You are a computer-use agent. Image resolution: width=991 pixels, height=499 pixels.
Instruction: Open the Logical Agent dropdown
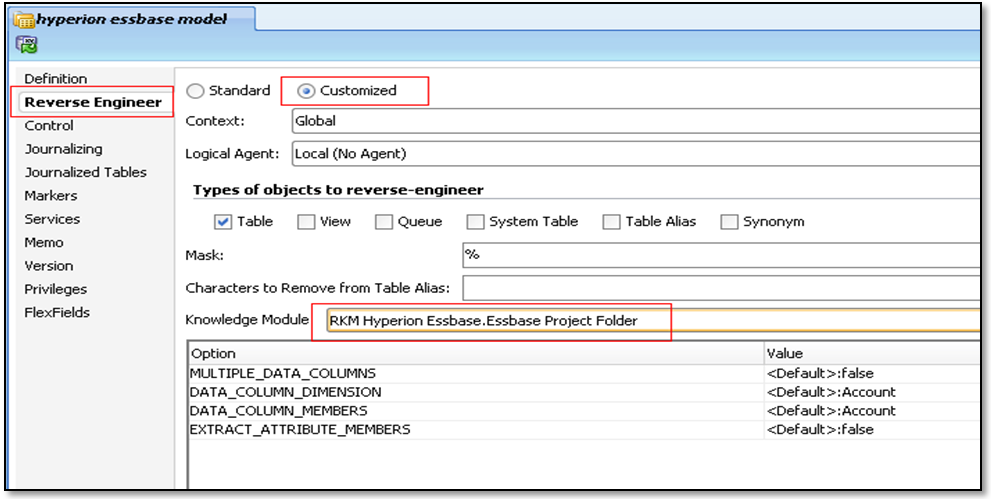[638, 153]
